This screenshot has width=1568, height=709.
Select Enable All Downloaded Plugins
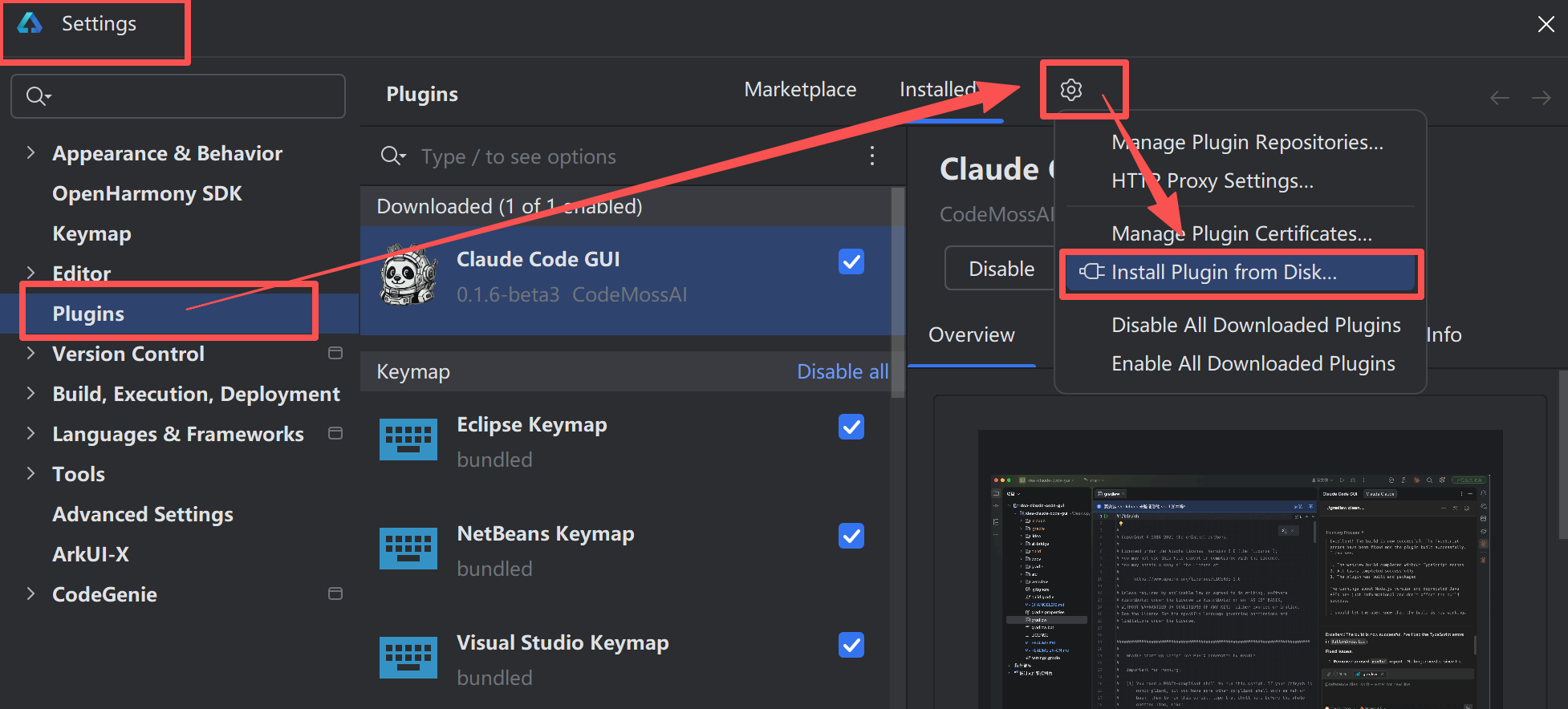(1253, 363)
